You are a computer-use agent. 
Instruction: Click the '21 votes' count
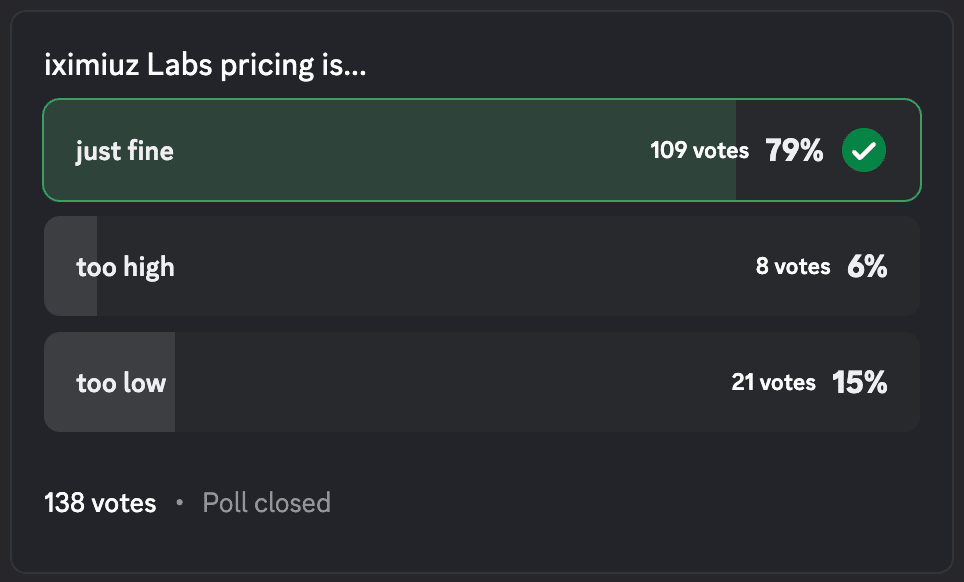click(x=773, y=382)
